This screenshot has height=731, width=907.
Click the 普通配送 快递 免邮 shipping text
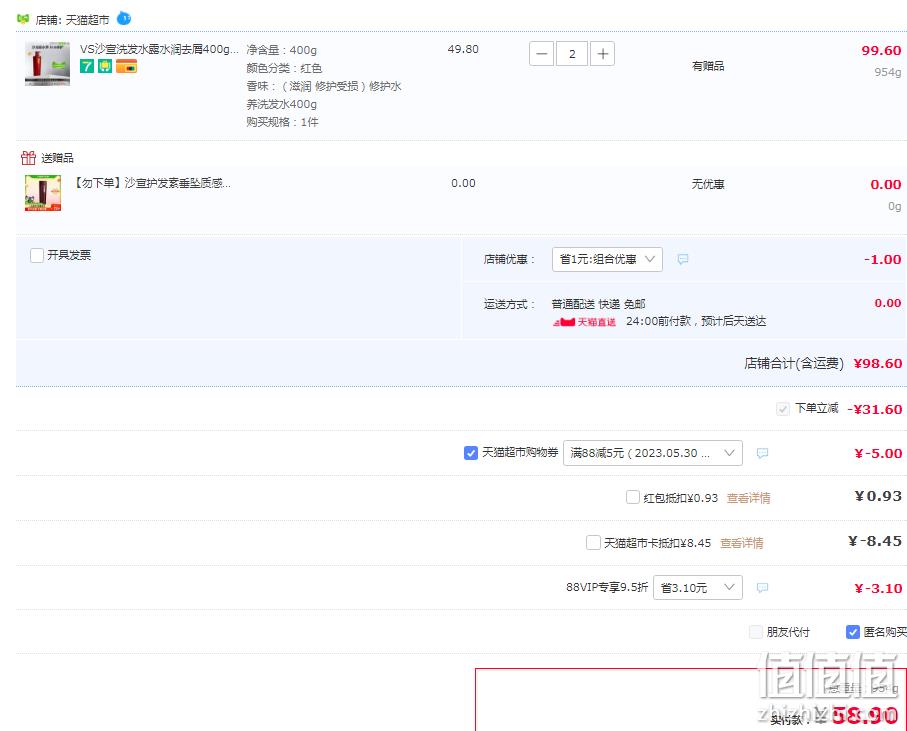pyautogui.click(x=598, y=304)
